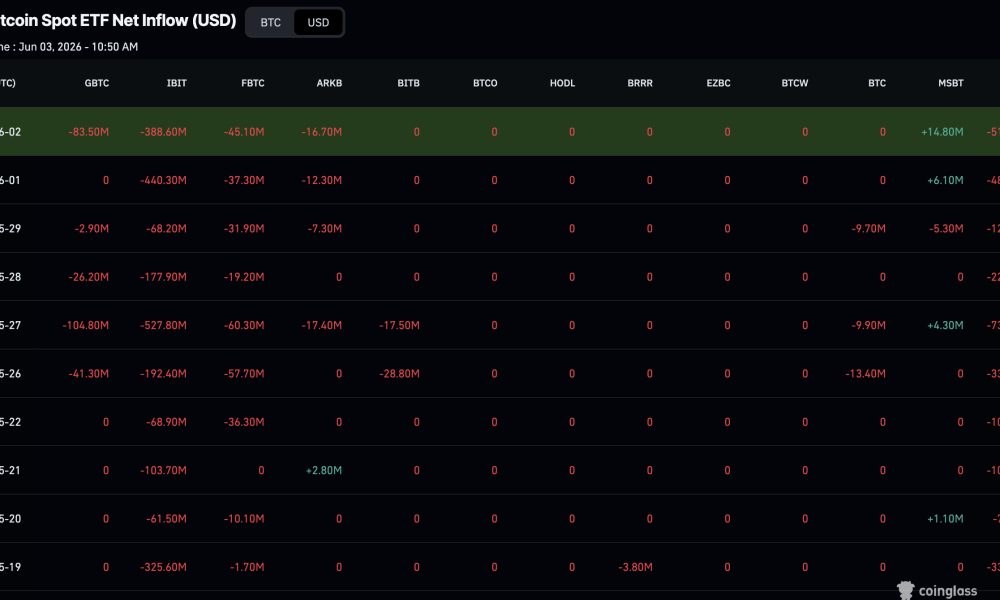Select the +2.80M ARKB value
Screen dimensions: 1000x600
pos(324,470)
